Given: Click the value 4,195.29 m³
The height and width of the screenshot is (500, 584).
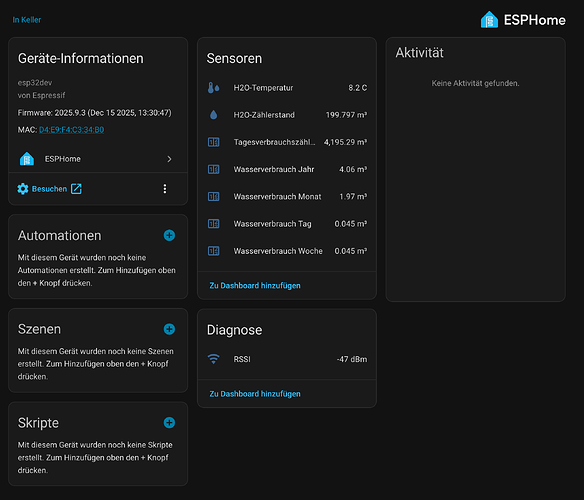Looking at the screenshot, I should point(345,142).
